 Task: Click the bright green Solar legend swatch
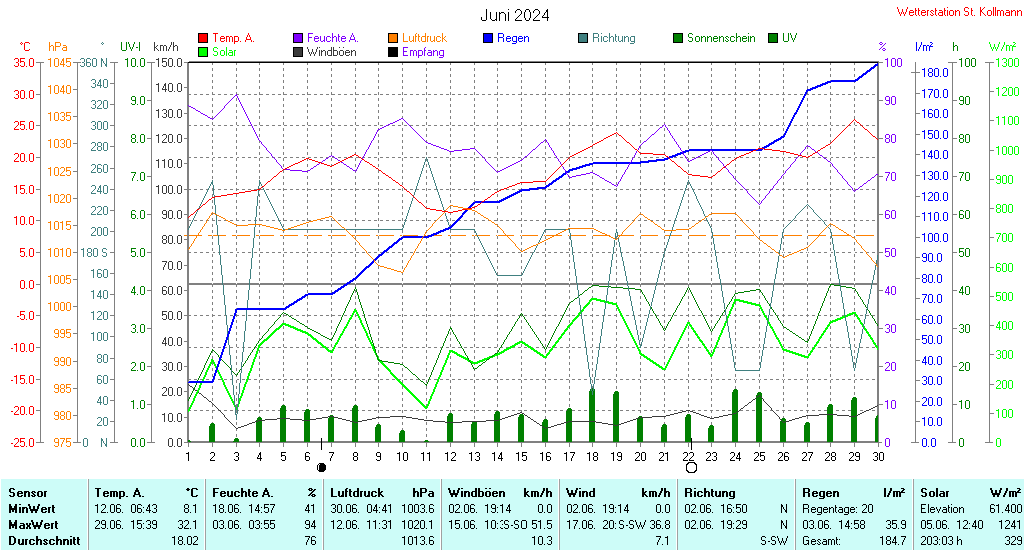(203, 52)
